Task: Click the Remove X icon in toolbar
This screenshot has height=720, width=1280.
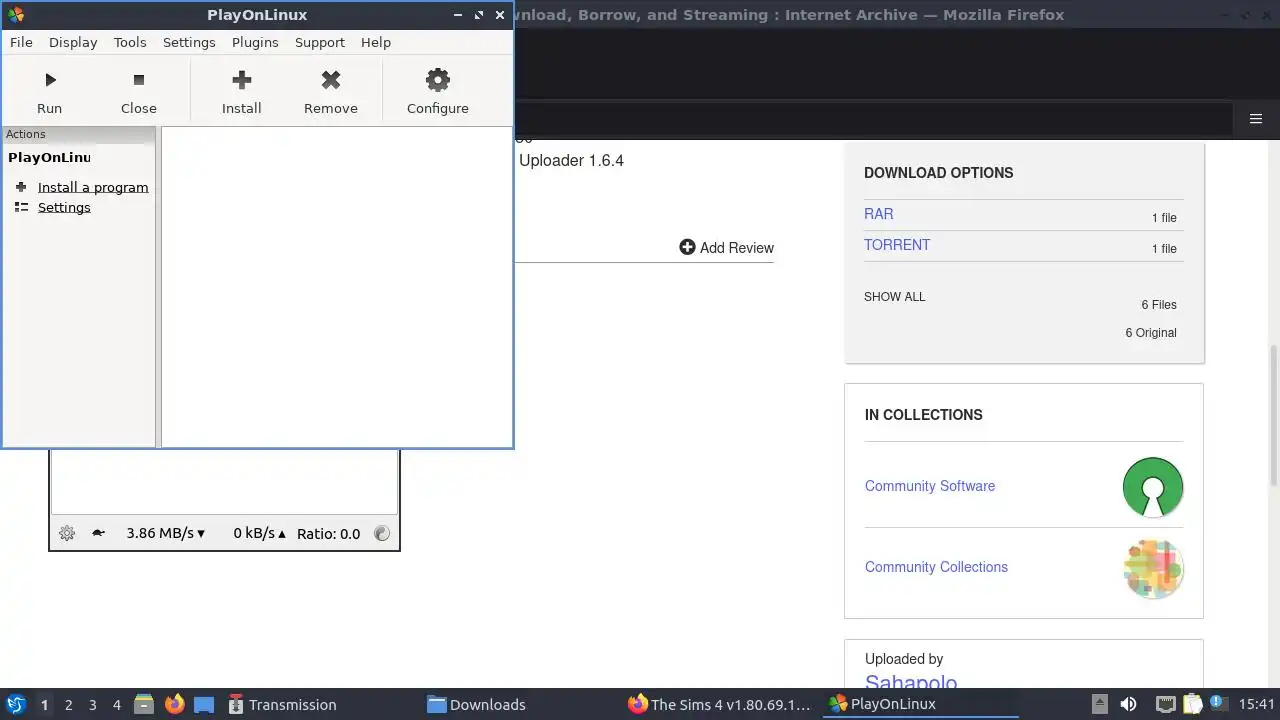Action: point(331,80)
